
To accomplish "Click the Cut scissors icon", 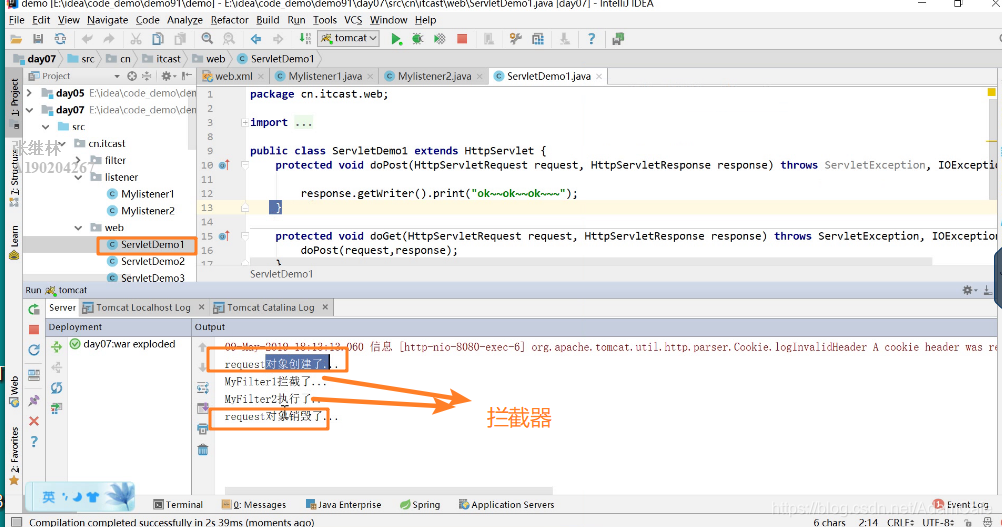I will pos(135,39).
